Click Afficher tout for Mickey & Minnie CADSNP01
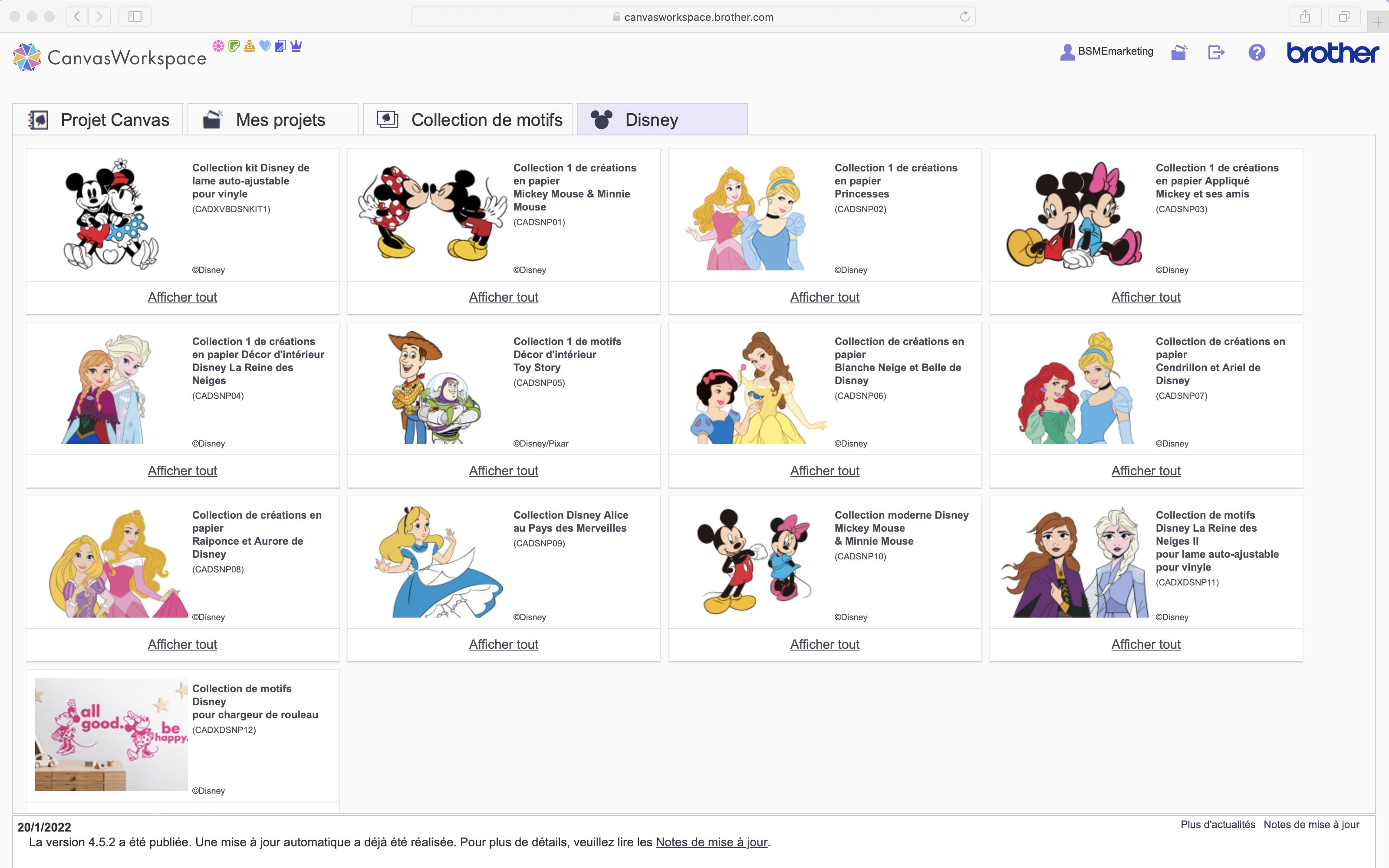Image resolution: width=1389 pixels, height=868 pixels. 504,297
